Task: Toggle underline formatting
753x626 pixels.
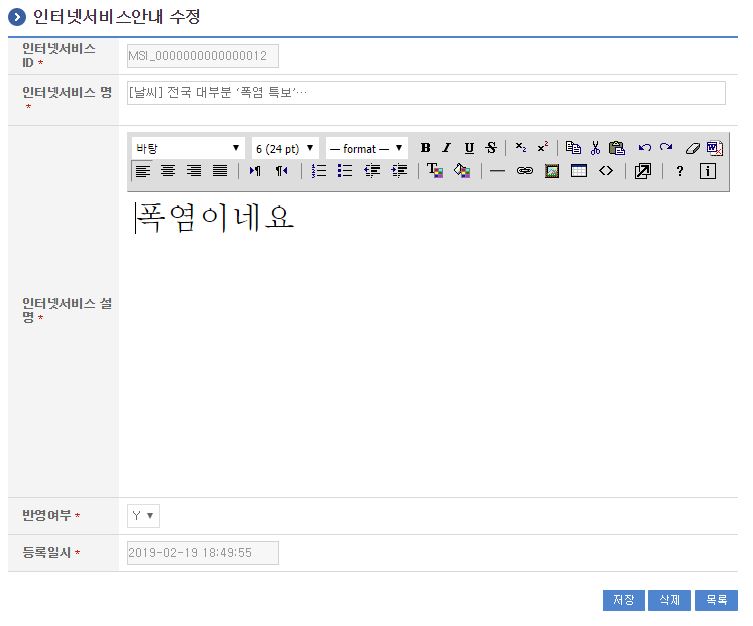Action: 468,148
